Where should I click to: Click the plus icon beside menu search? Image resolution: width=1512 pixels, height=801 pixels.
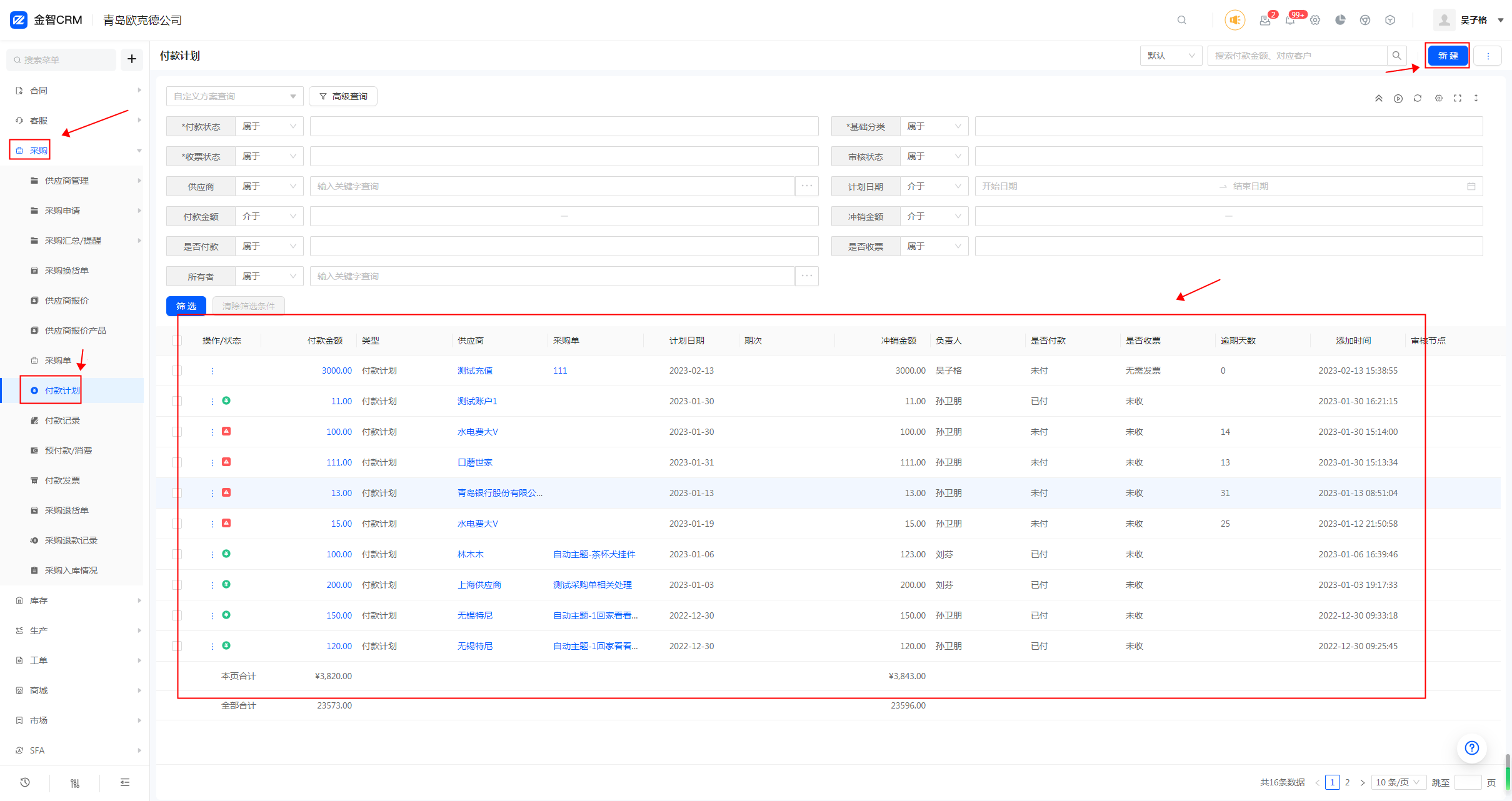pos(131,59)
